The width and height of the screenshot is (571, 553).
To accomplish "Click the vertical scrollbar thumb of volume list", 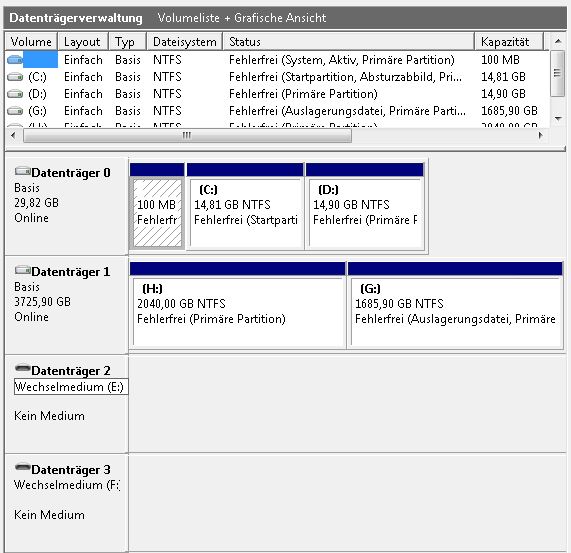I will point(557,73).
